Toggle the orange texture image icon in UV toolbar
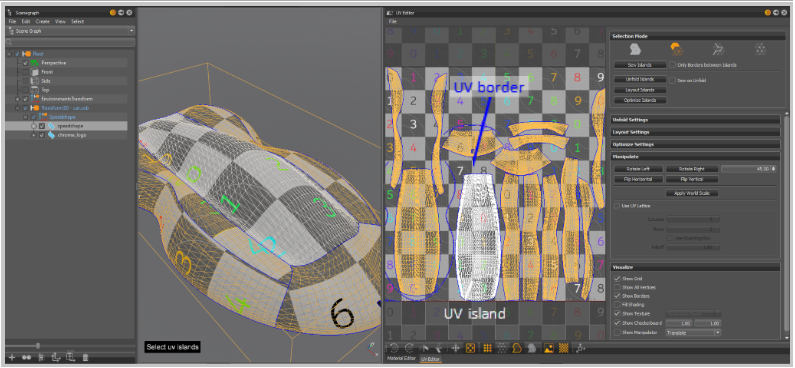795x368 pixels. point(548,348)
